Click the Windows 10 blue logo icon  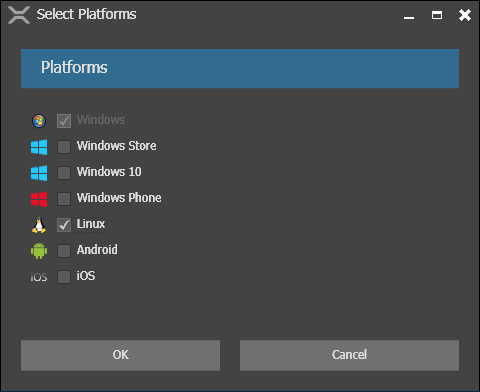tap(39, 173)
